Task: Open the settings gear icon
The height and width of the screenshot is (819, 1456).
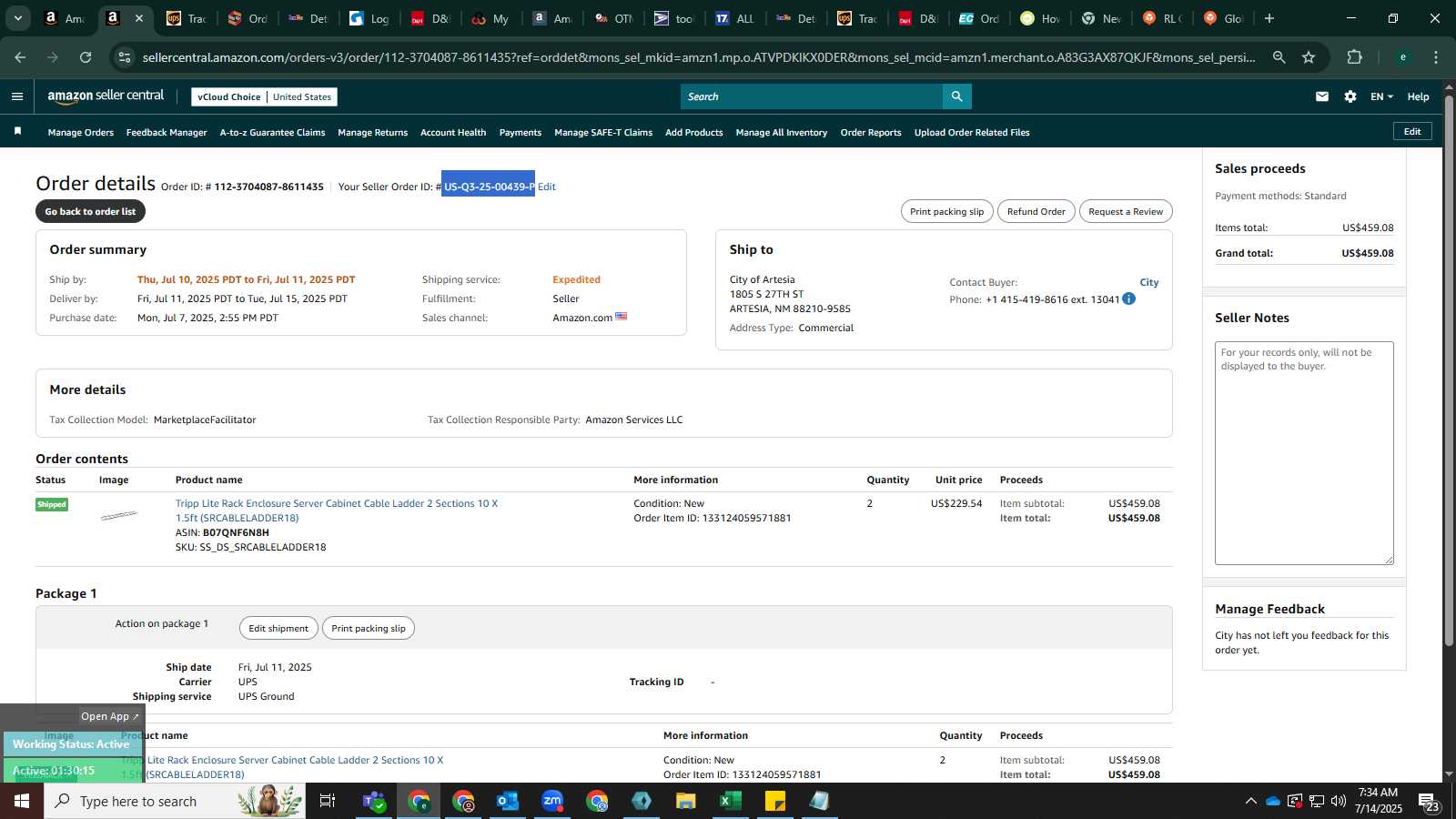Action: (x=1350, y=96)
